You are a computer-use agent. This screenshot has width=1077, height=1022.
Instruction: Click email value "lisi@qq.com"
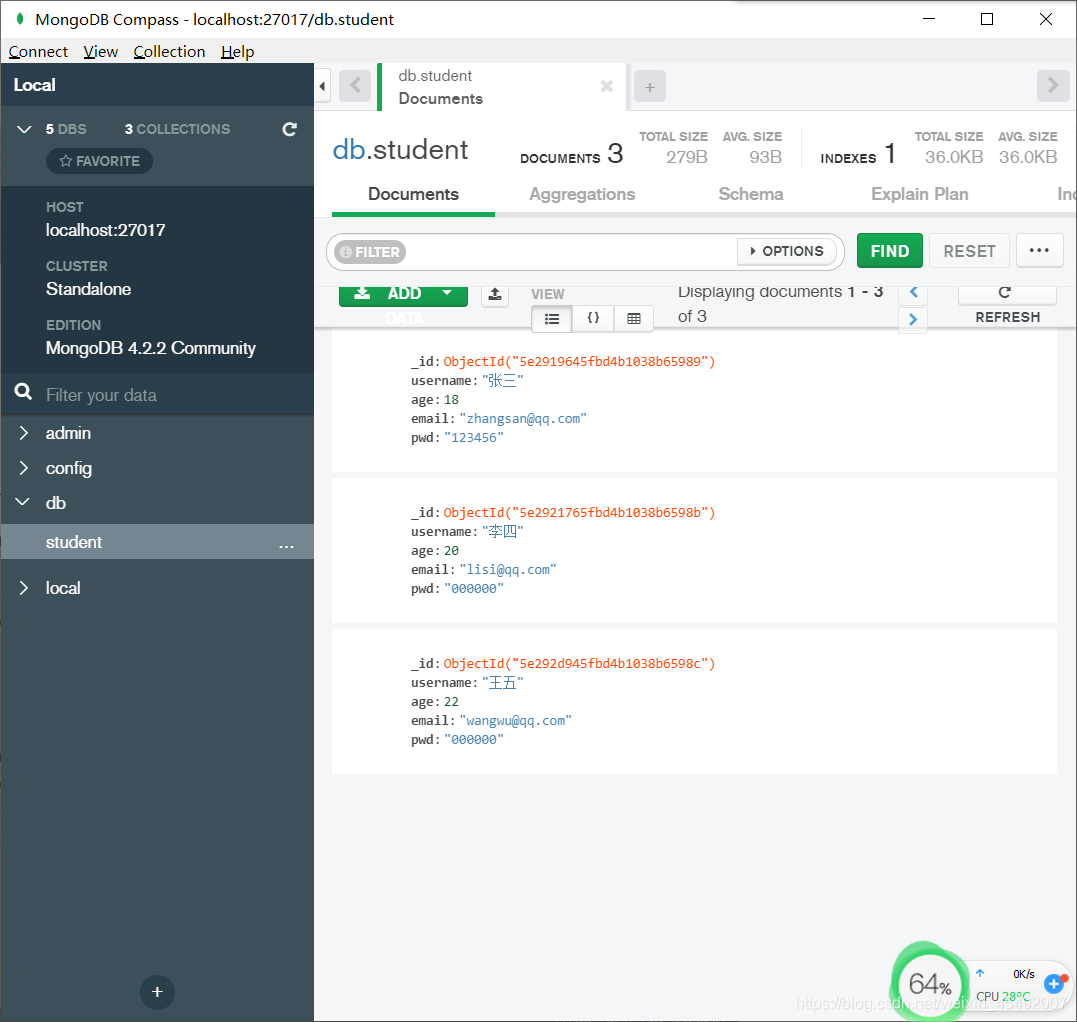pyautogui.click(x=508, y=569)
